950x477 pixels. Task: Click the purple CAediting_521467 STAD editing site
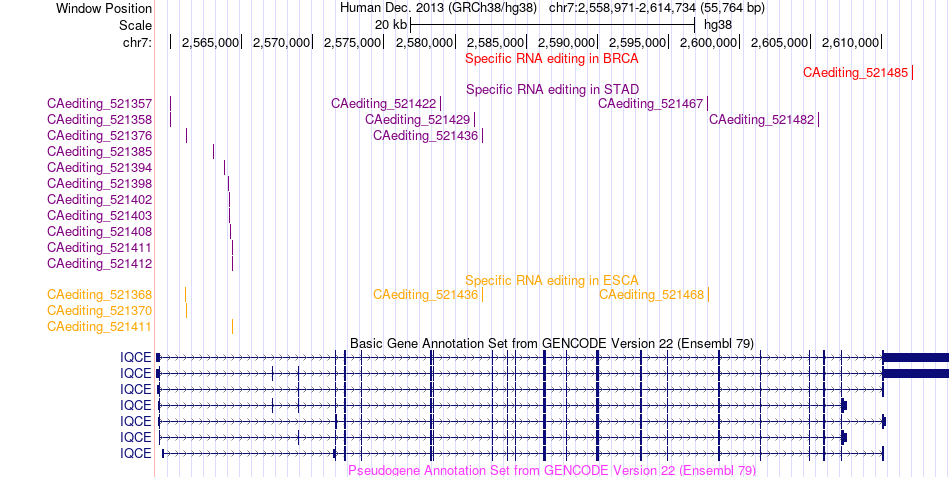pyautogui.click(x=651, y=104)
